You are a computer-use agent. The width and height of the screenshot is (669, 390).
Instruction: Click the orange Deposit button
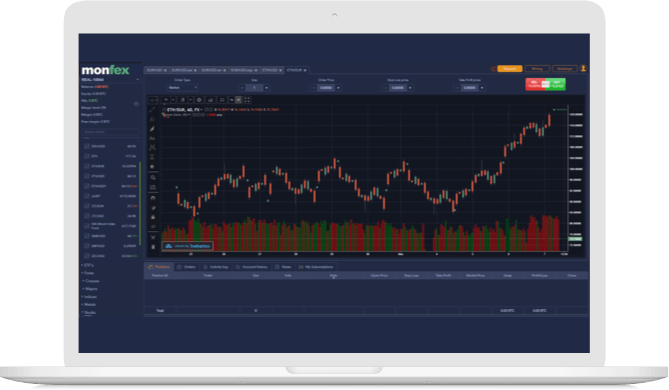[509, 69]
